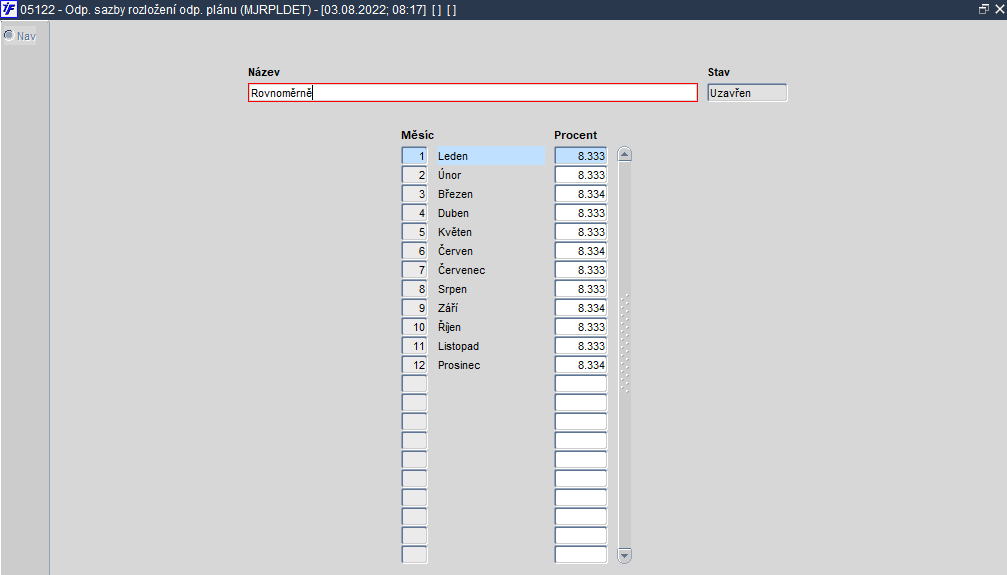Click month number field 9
Viewport: 1007px width, 575px height.
(414, 308)
